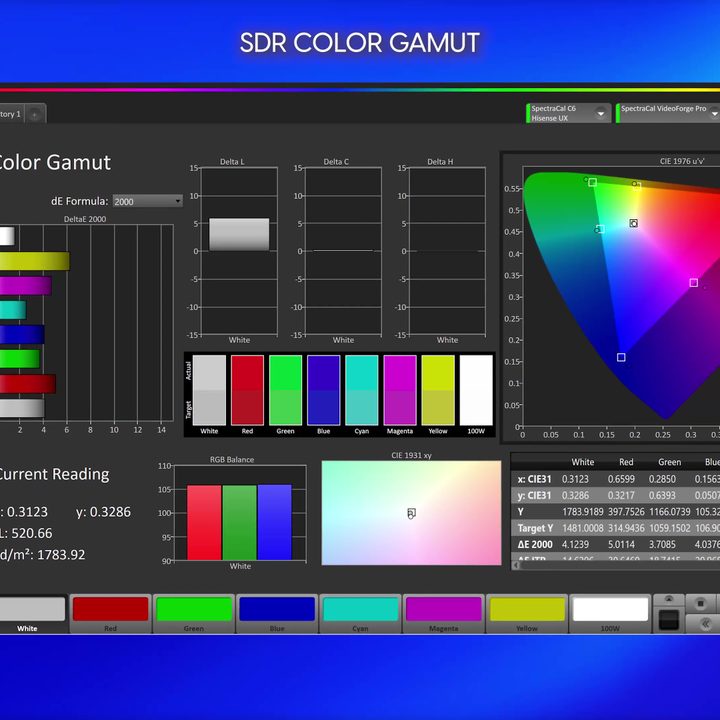Screen dimensions: 720x720
Task: Click the Yellow actual/target comparison swatch
Action: pos(438,390)
